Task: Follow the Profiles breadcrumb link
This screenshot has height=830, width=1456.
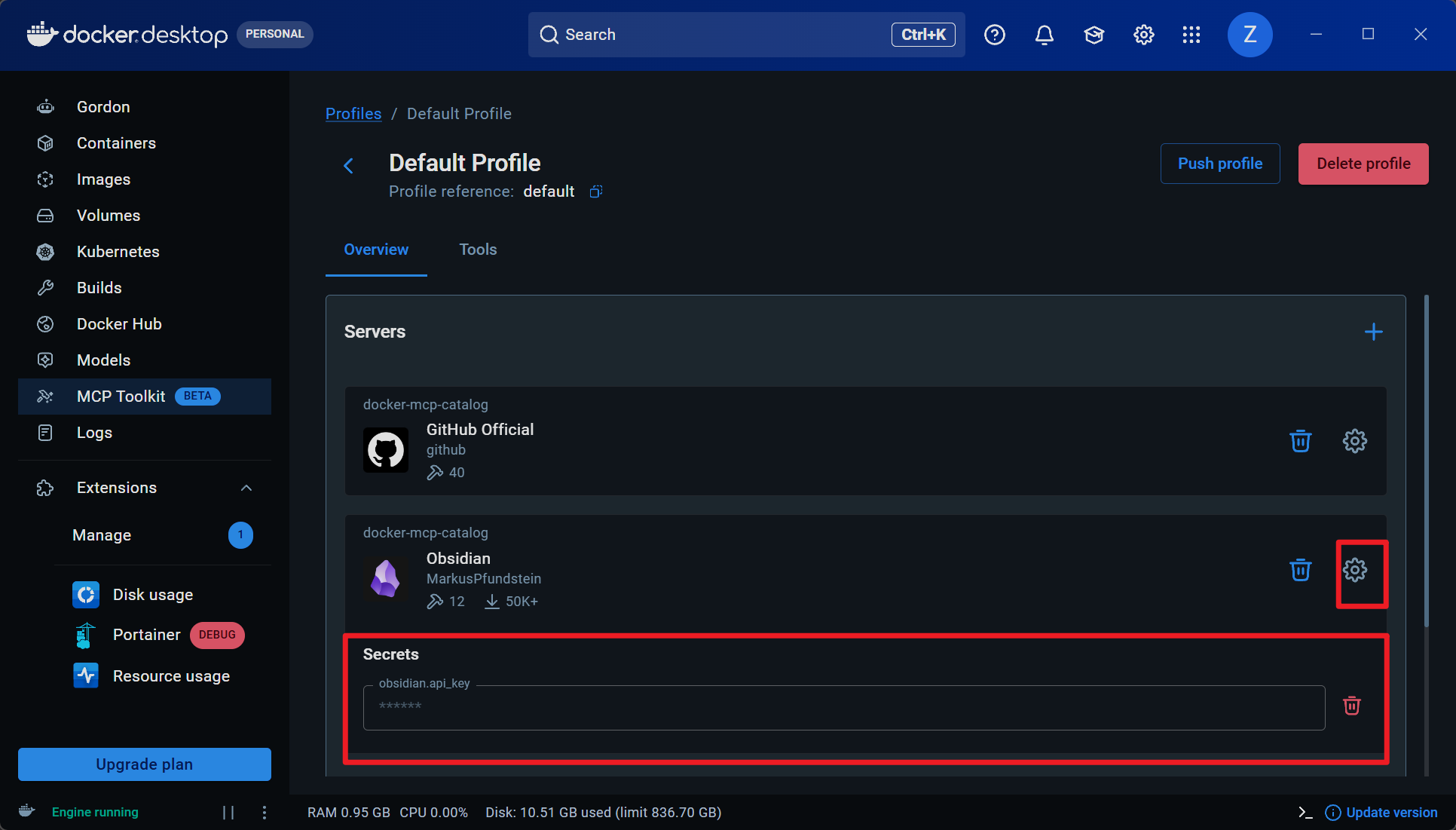Action: coord(353,114)
